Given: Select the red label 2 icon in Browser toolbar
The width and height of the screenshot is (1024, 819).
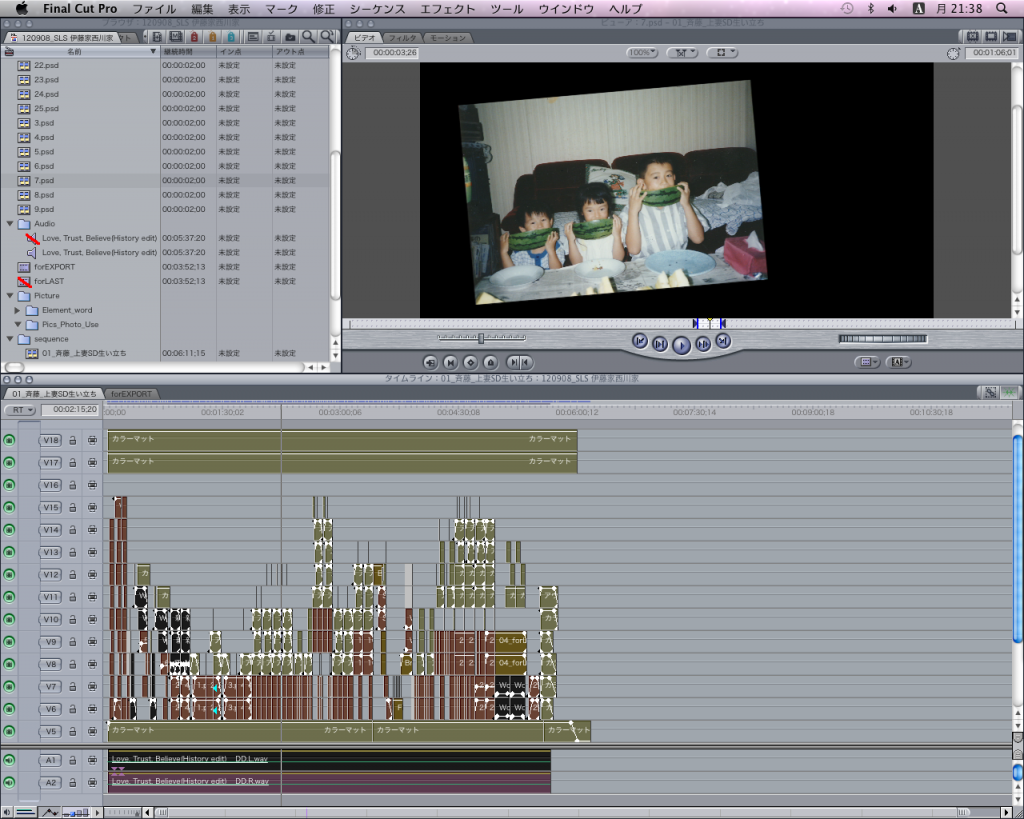Looking at the screenshot, I should (195, 36).
